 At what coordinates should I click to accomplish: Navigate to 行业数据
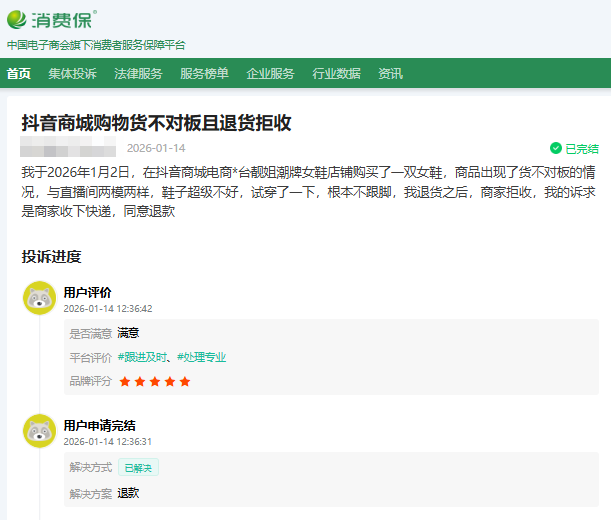coord(336,74)
